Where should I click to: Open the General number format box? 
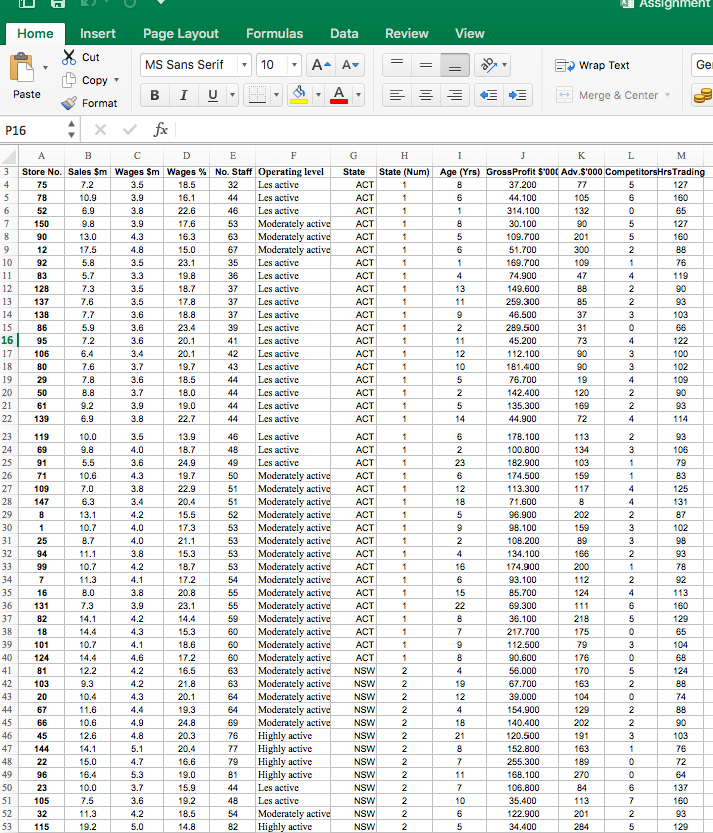[x=702, y=65]
